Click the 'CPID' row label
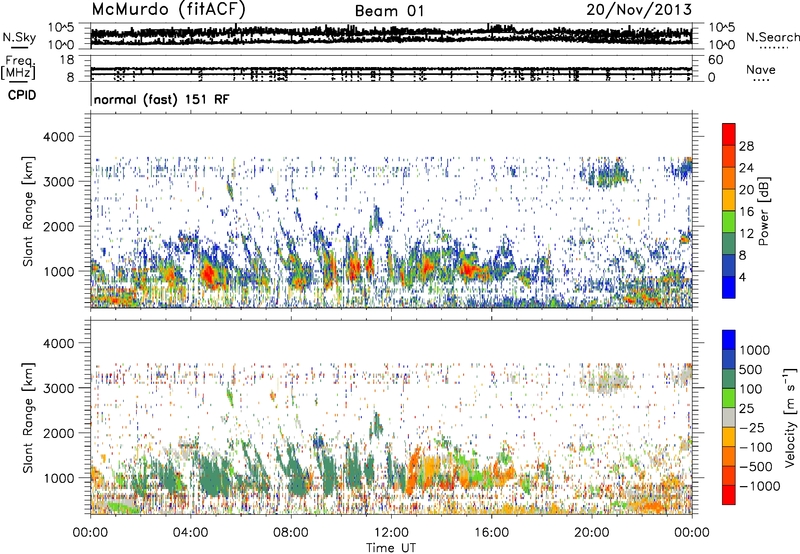Viewport: 800px width, 554px height. point(22,95)
